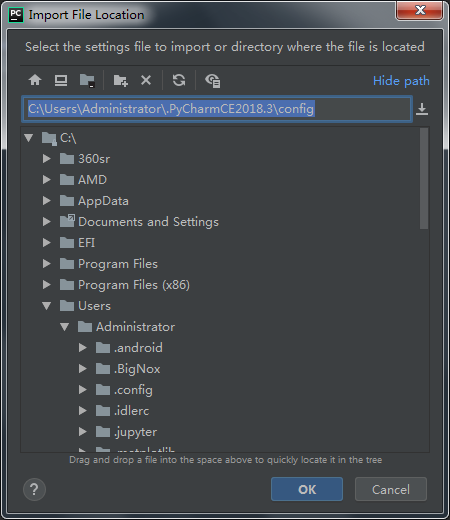Select the AppData folder
Image resolution: width=450 pixels, height=520 pixels.
coord(103,201)
